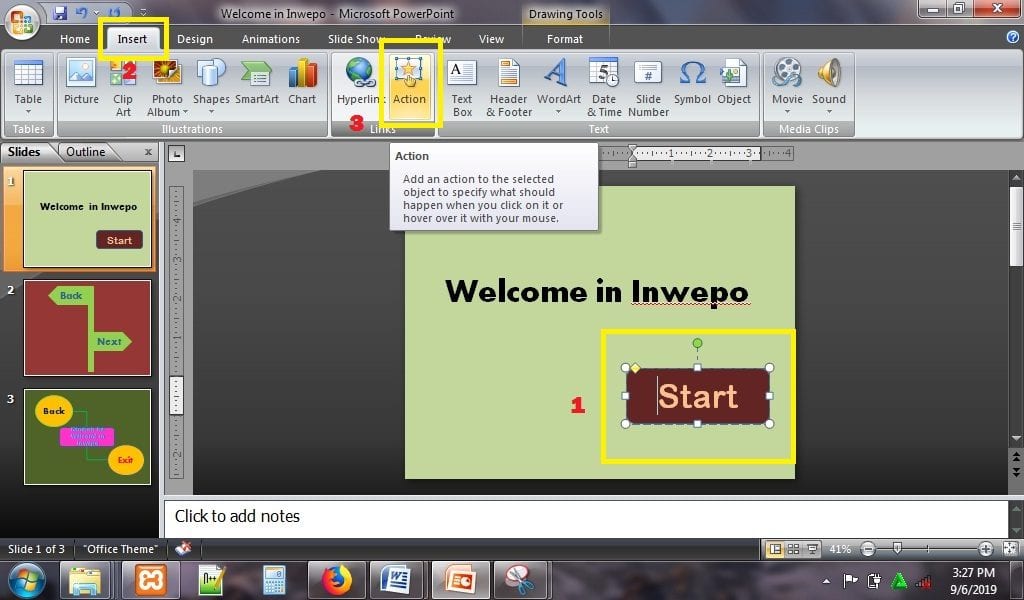Select slide 2 thumbnail with Back and Next
The width and height of the screenshot is (1024, 600).
tap(87, 327)
